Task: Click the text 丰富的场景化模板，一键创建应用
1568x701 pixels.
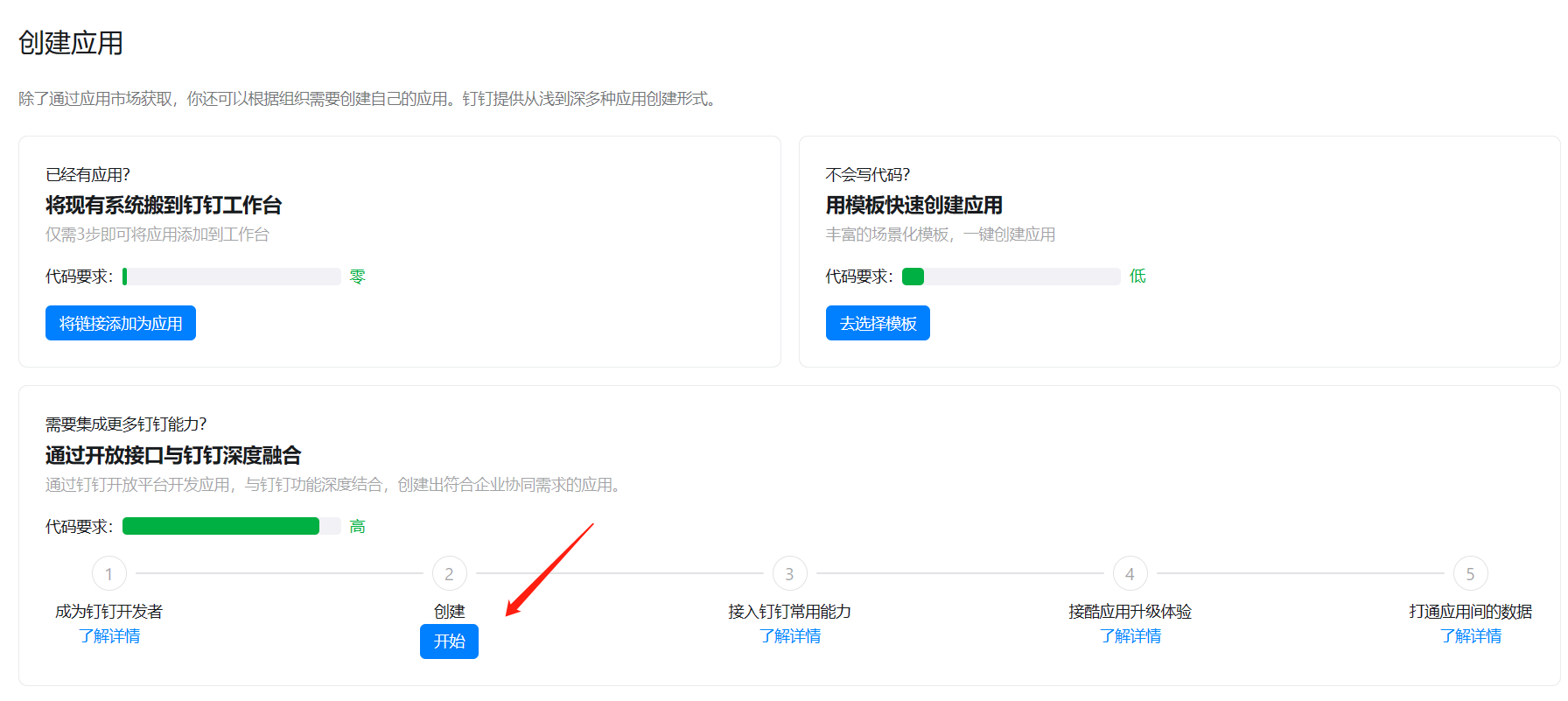Action: [941, 235]
